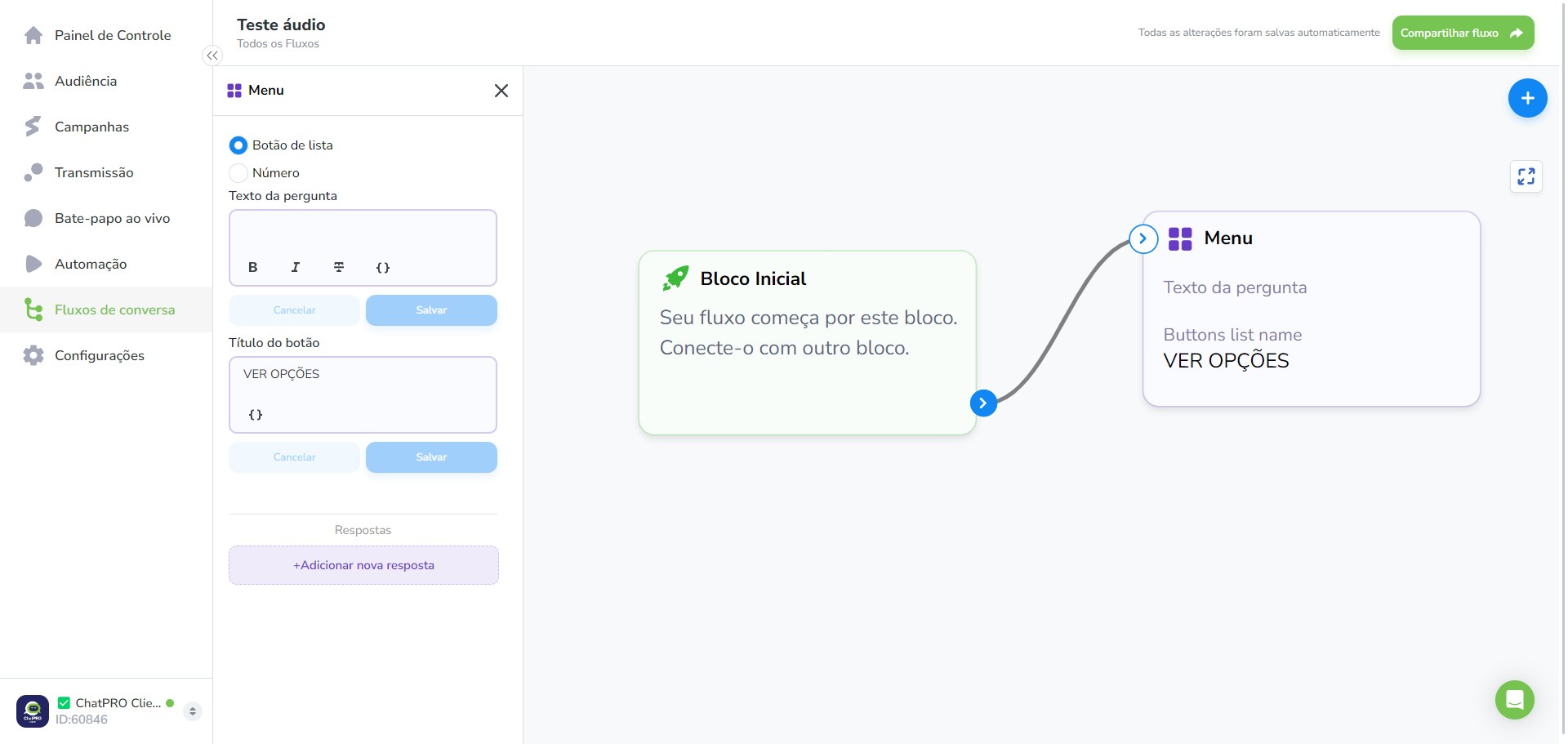The width and height of the screenshot is (1568, 744).
Task: Select the Número radio option
Action: [238, 173]
